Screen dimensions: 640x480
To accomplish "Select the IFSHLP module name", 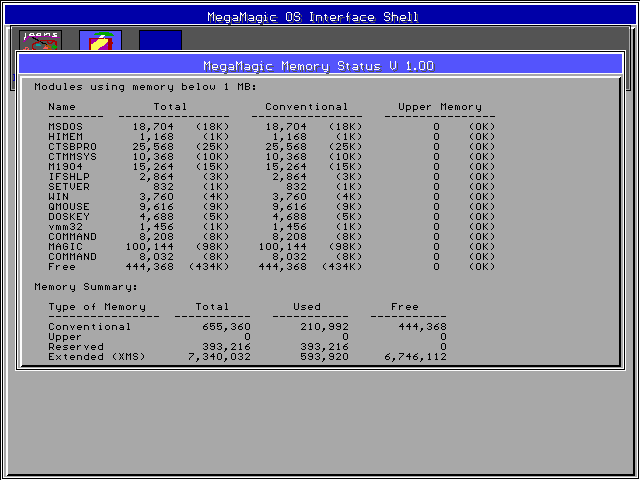I will point(69,177).
